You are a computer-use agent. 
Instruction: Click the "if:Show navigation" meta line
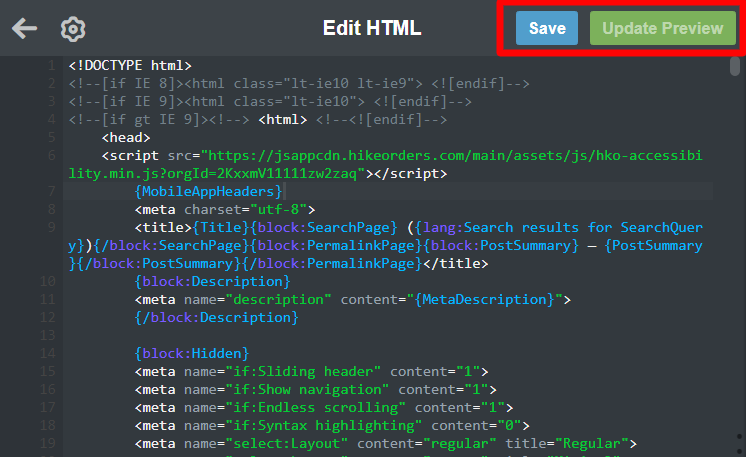click(315, 389)
